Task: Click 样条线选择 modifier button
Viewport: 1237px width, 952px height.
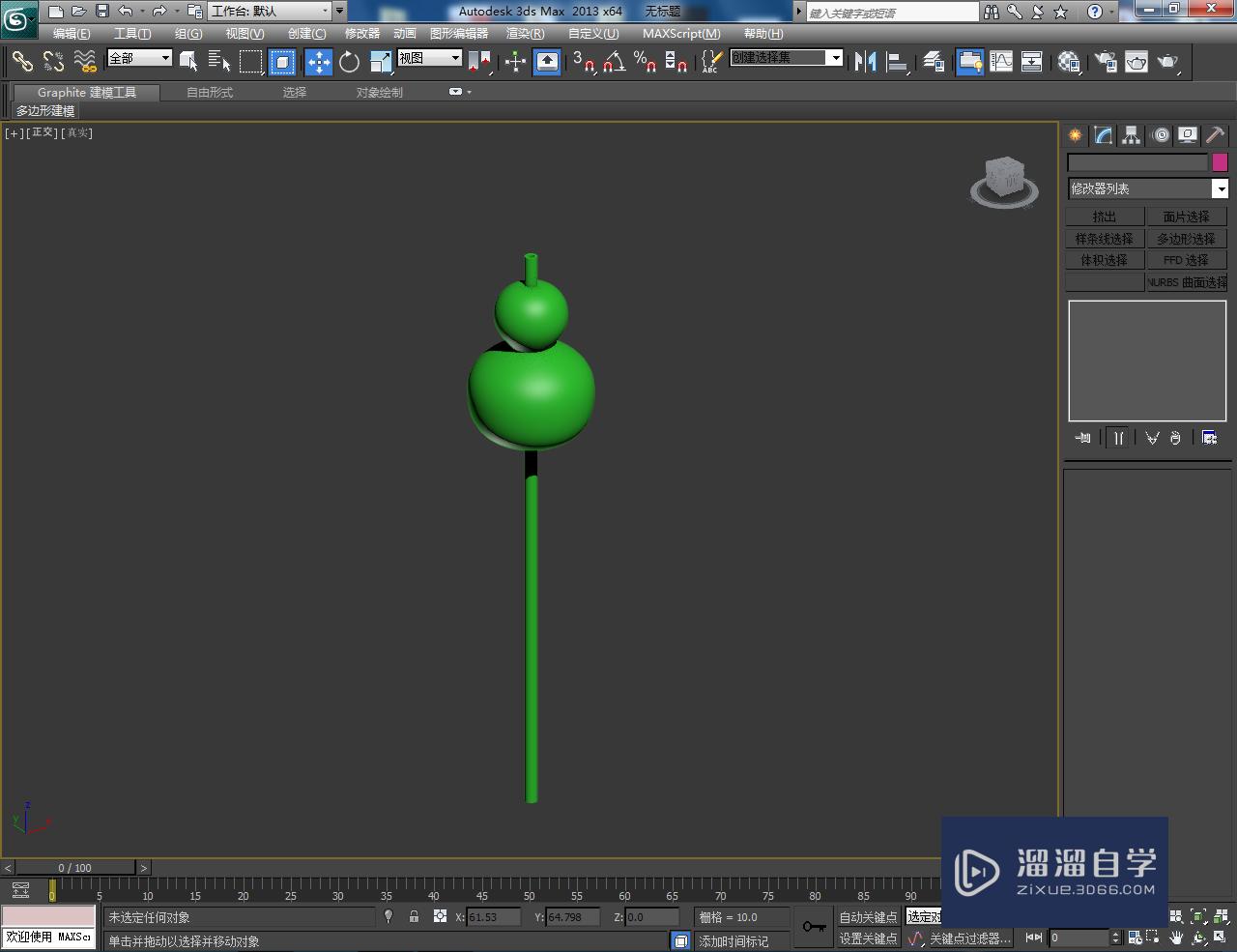Action: (x=1105, y=239)
